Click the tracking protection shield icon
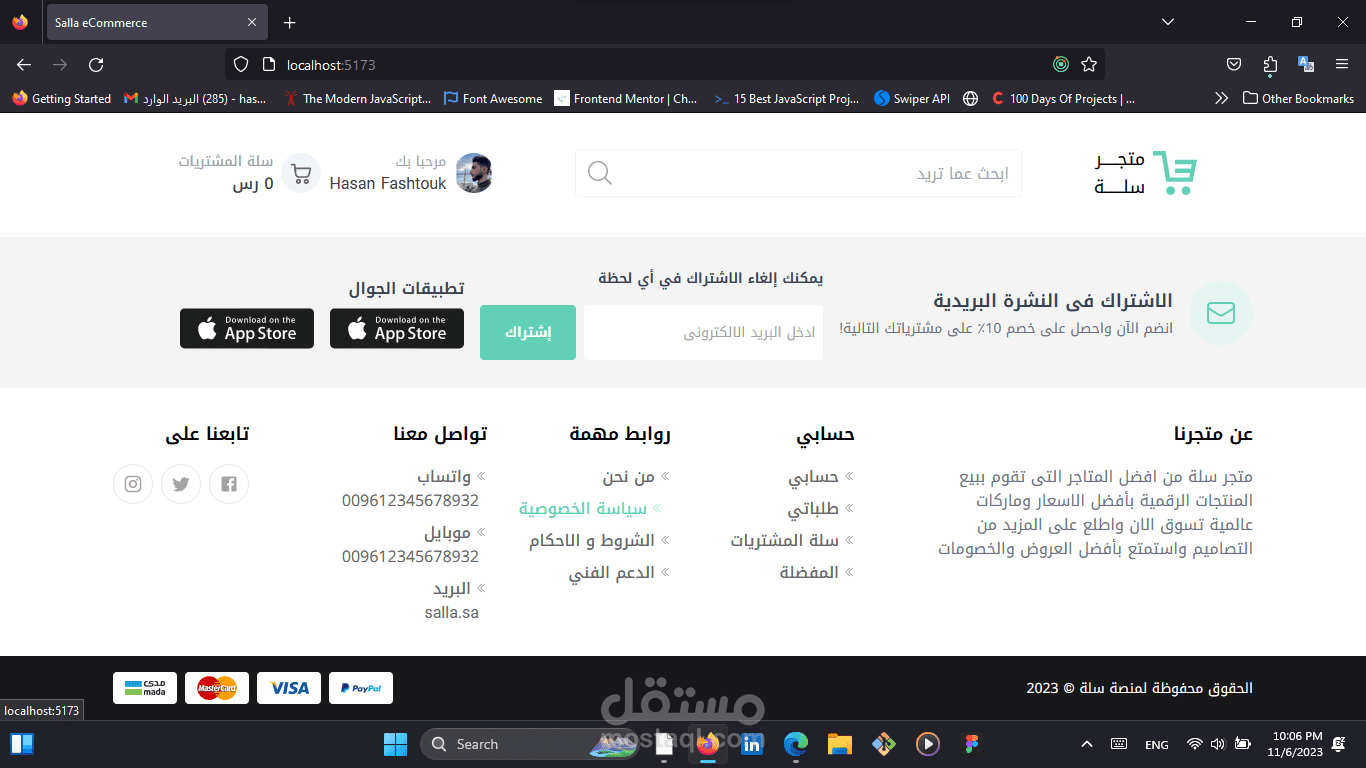The width and height of the screenshot is (1366, 768). tap(240, 65)
